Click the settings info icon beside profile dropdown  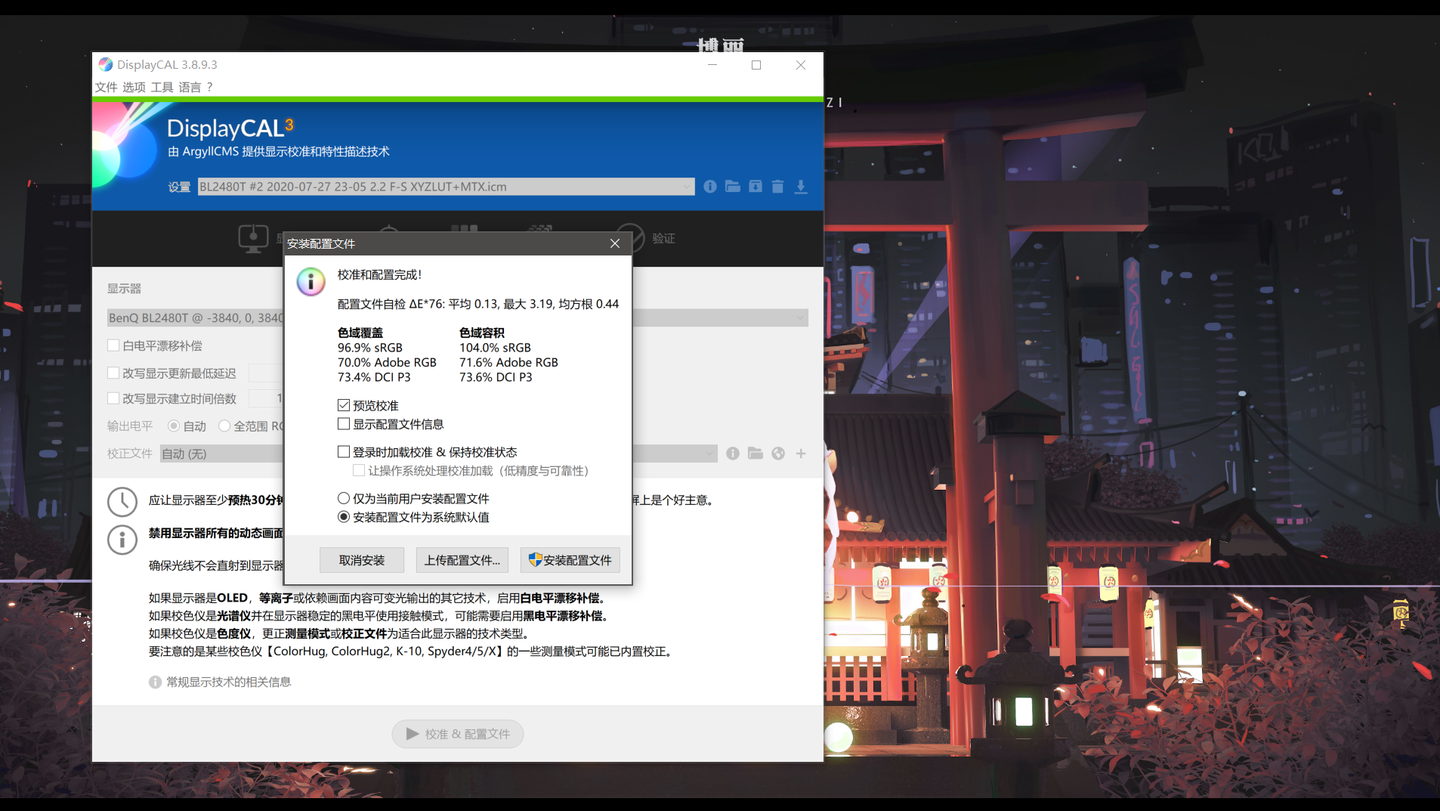(710, 187)
